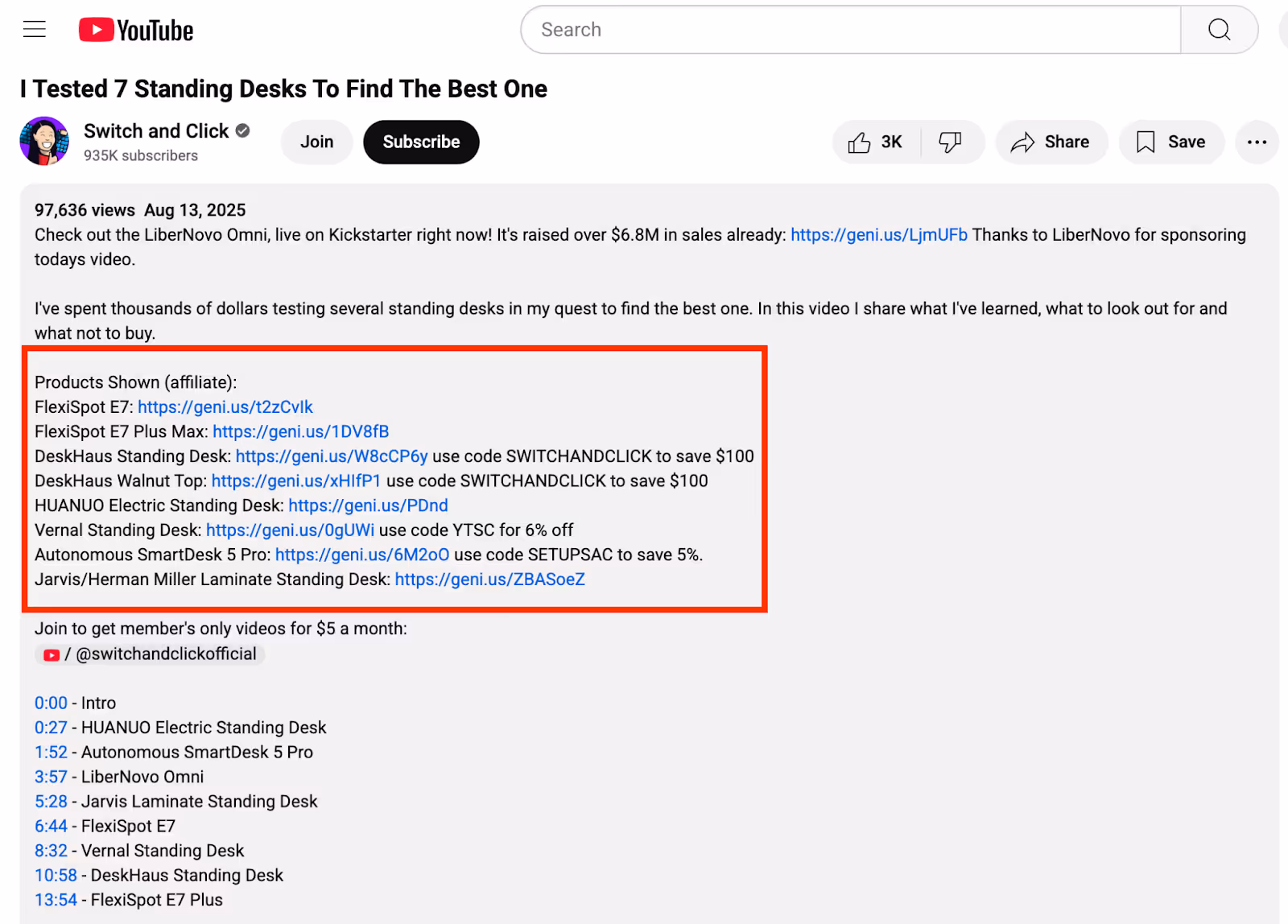Jump to the 0:00 Intro timestamp
The width and height of the screenshot is (1288, 924).
coord(50,702)
